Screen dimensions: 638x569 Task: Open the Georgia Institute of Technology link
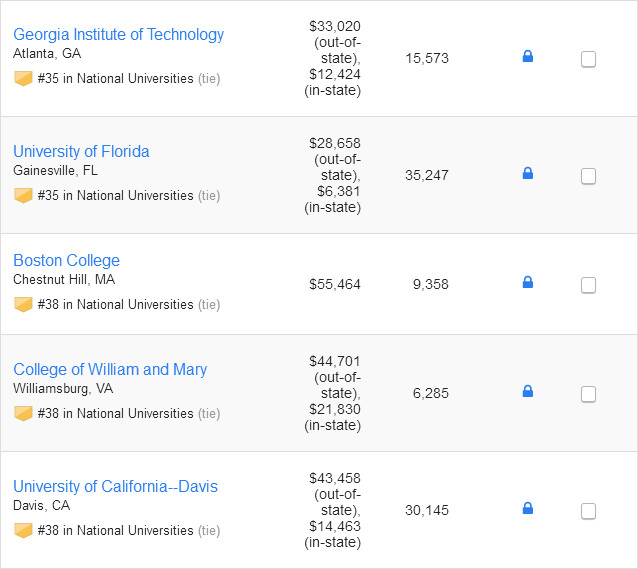[x=118, y=34]
